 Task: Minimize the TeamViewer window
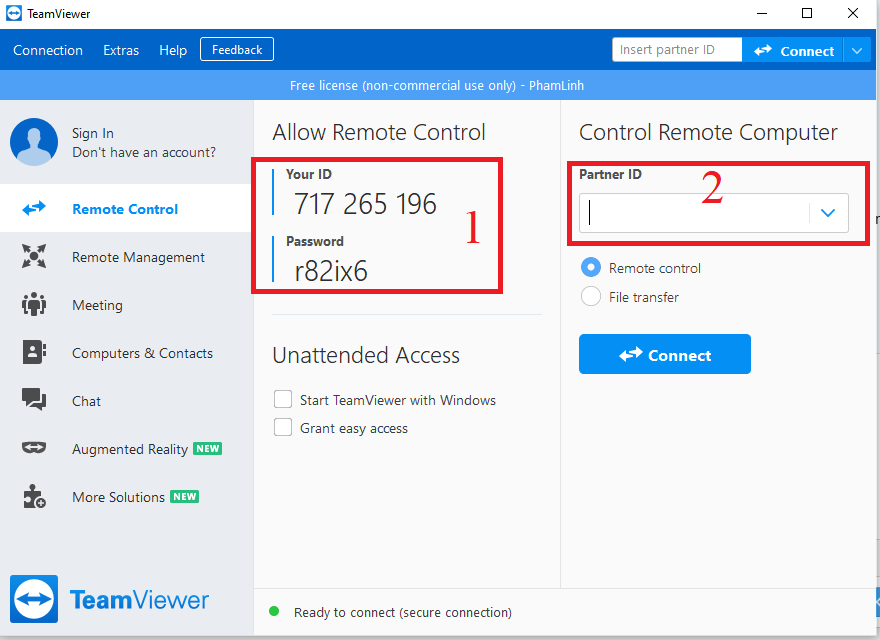click(762, 13)
